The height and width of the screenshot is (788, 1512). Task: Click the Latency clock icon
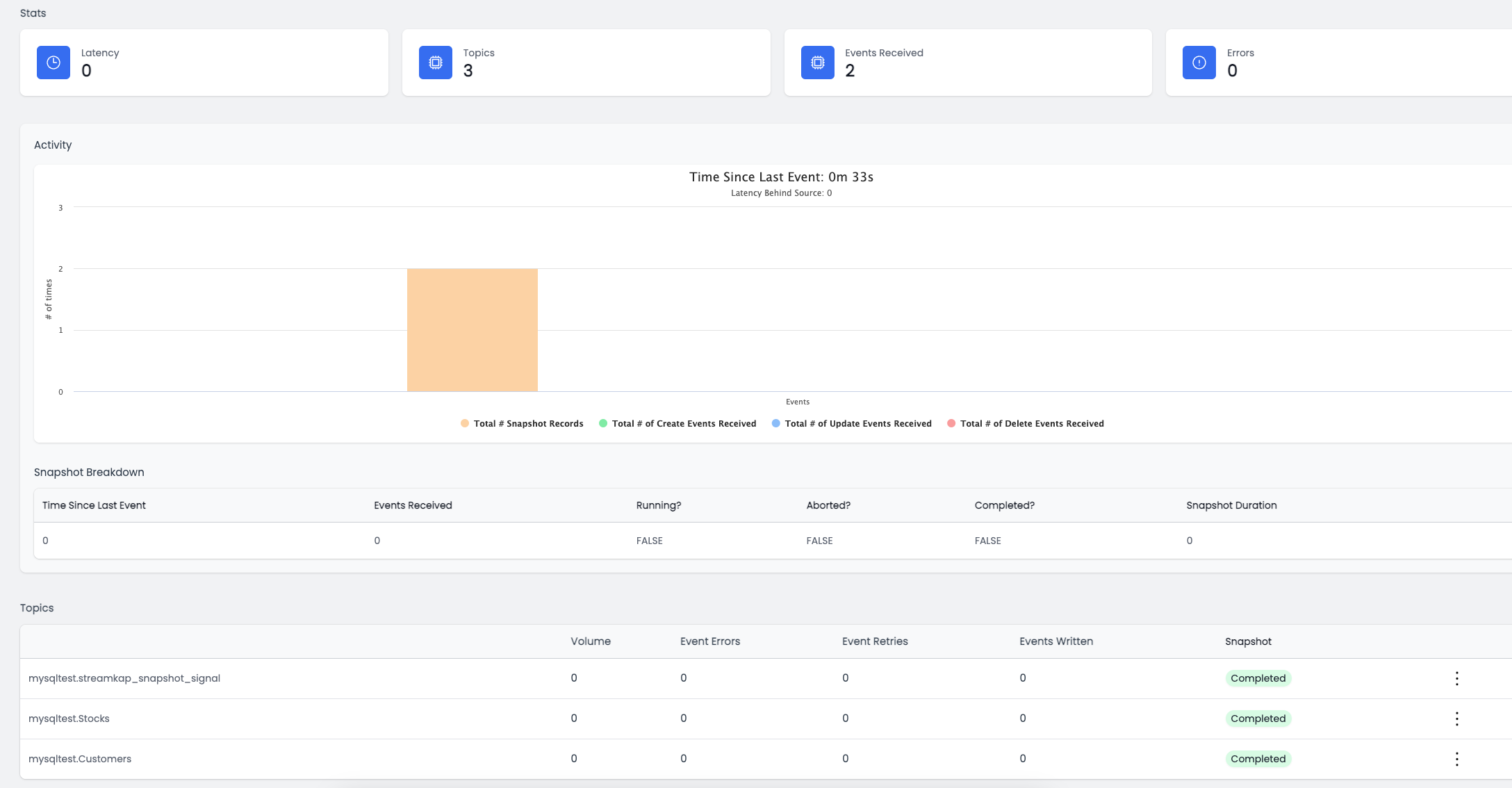(54, 63)
